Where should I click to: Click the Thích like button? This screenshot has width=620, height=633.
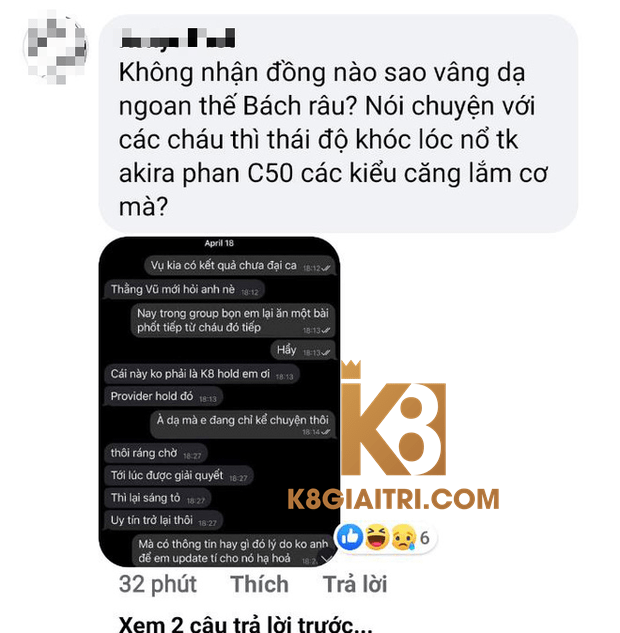pos(260,584)
